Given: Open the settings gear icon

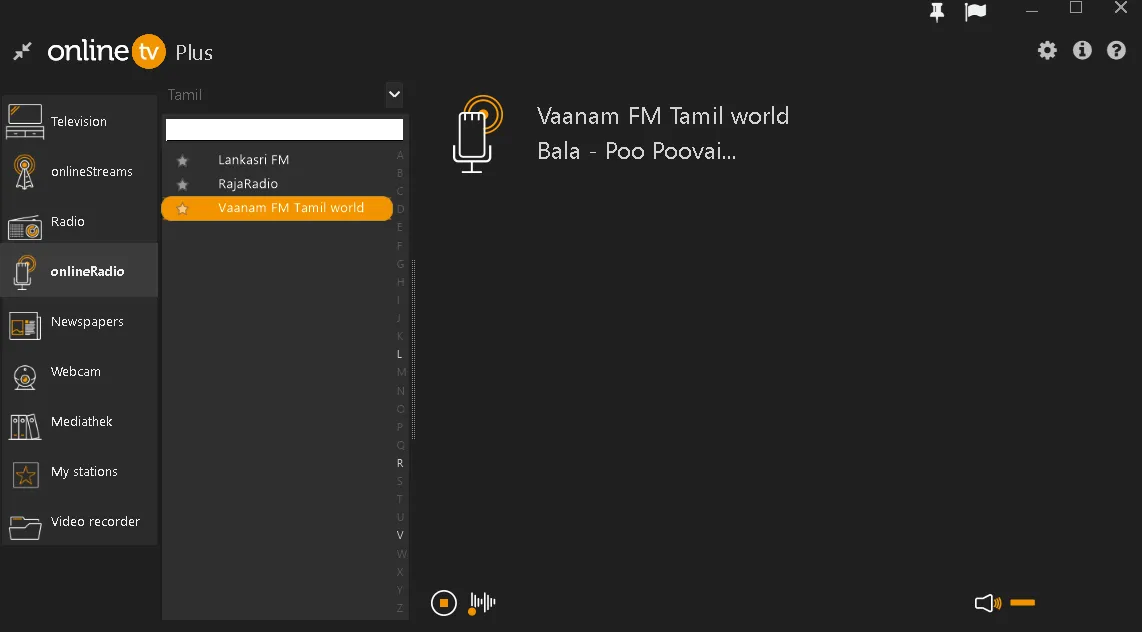Looking at the screenshot, I should pyautogui.click(x=1047, y=50).
